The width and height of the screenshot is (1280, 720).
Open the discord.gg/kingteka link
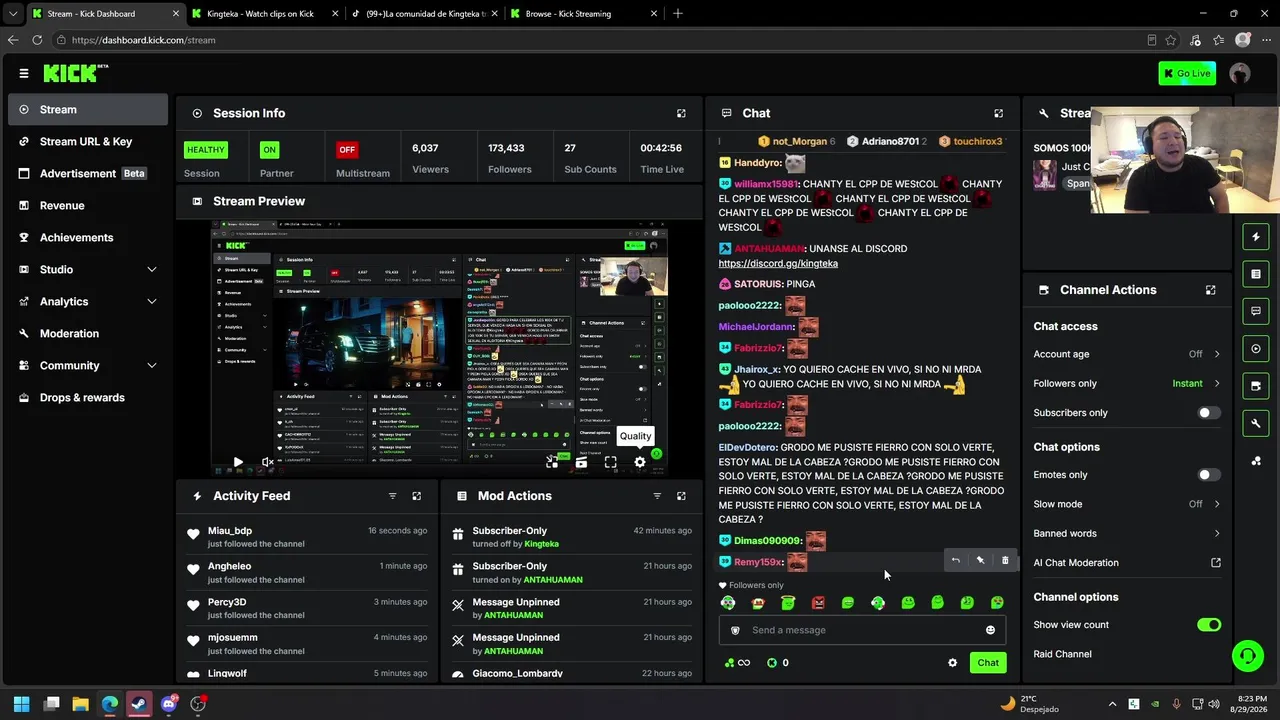778,264
